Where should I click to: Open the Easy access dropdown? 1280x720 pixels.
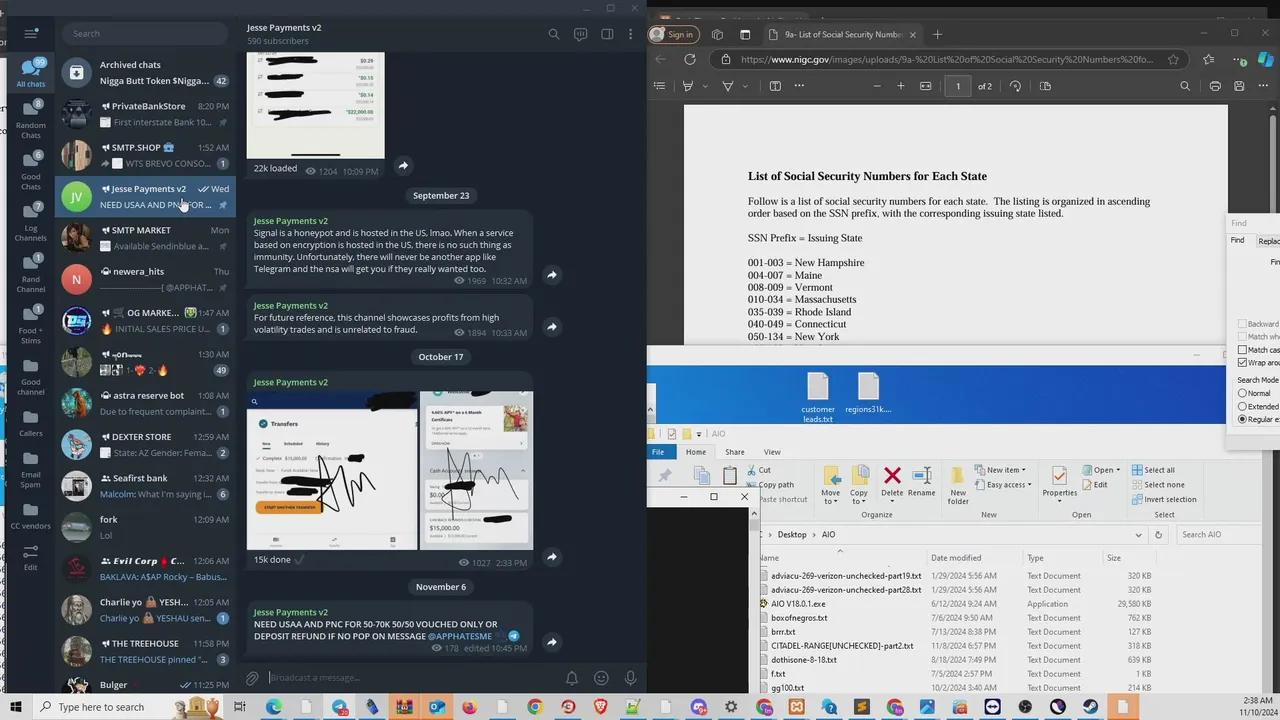(x=1003, y=485)
